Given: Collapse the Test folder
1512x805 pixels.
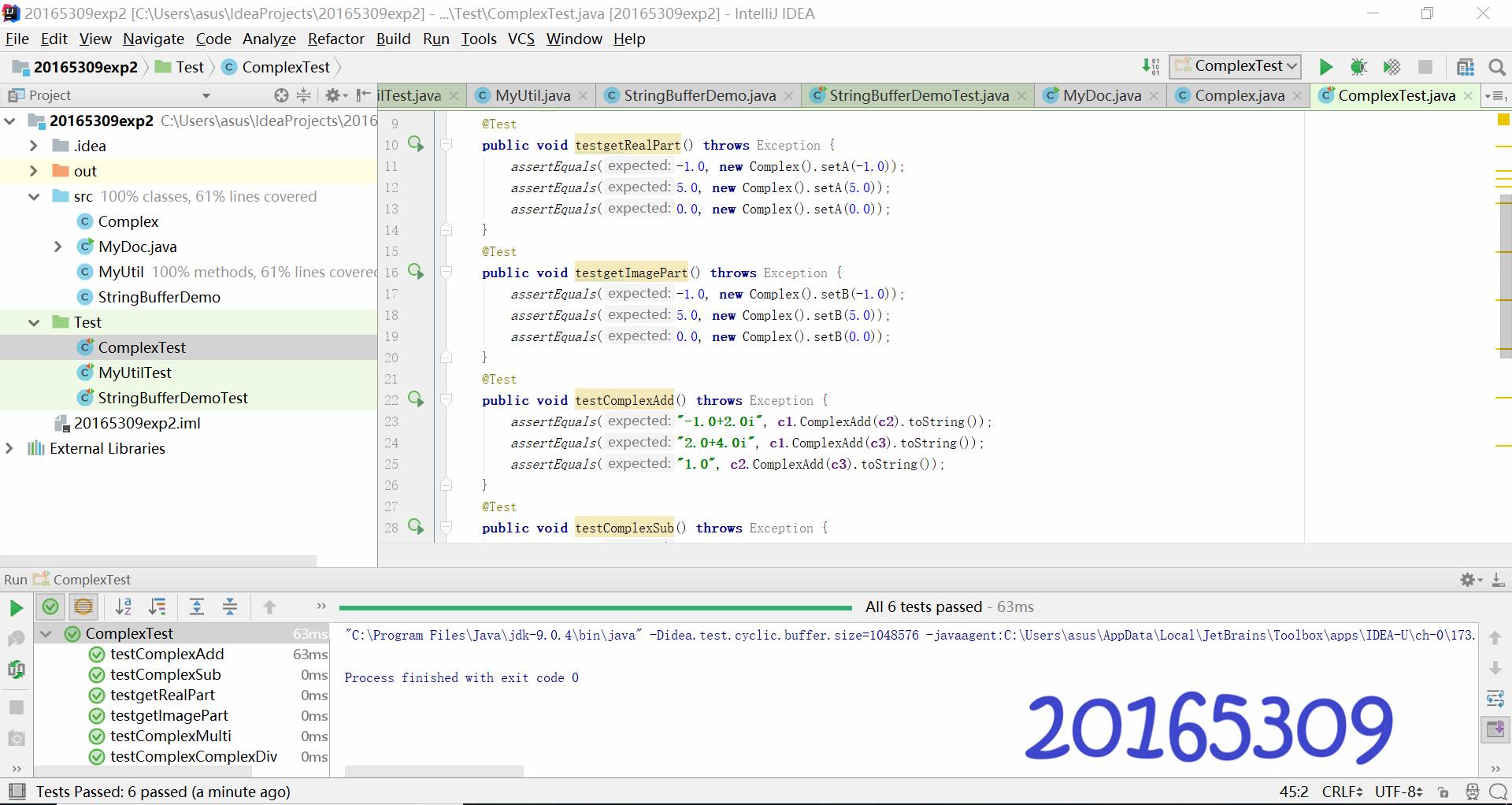Looking at the screenshot, I should [x=33, y=322].
